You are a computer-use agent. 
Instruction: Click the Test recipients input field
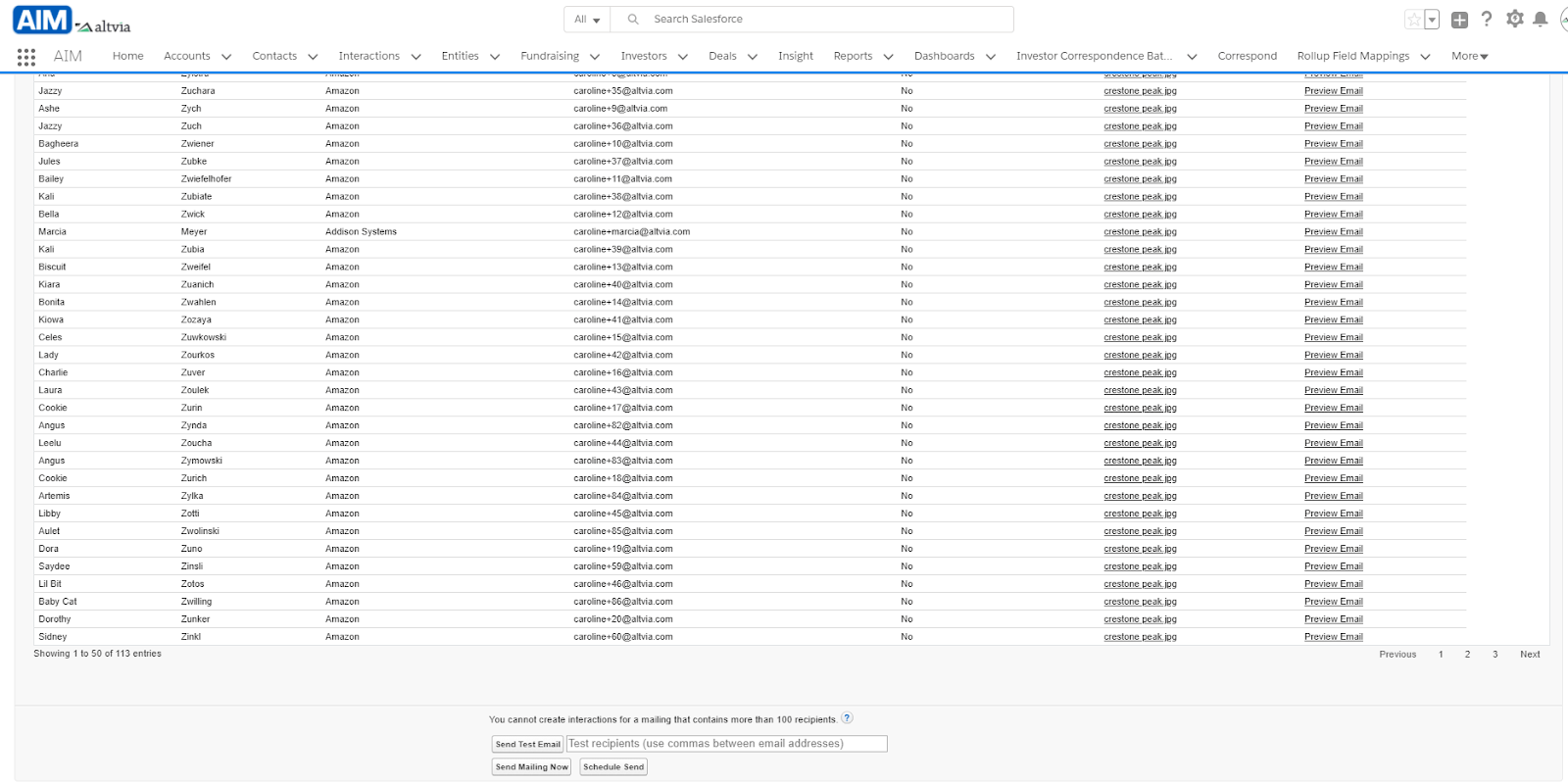tap(726, 744)
